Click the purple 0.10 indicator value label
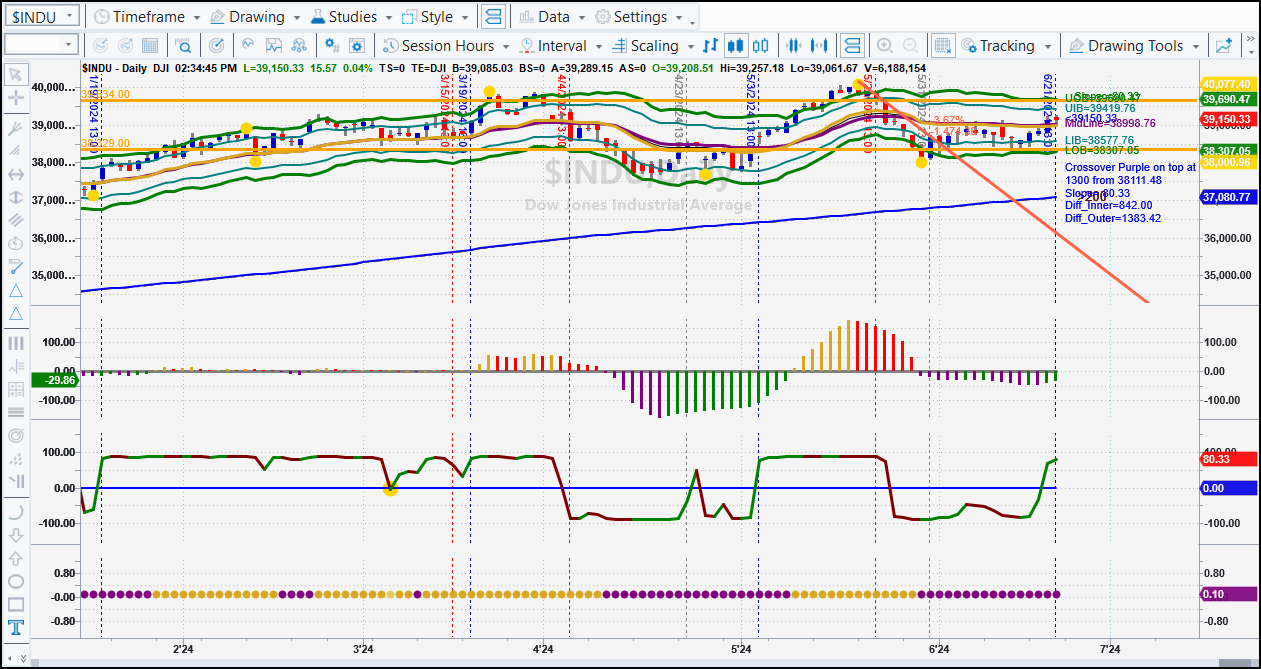This screenshot has height=669, width=1261. [x=1228, y=594]
